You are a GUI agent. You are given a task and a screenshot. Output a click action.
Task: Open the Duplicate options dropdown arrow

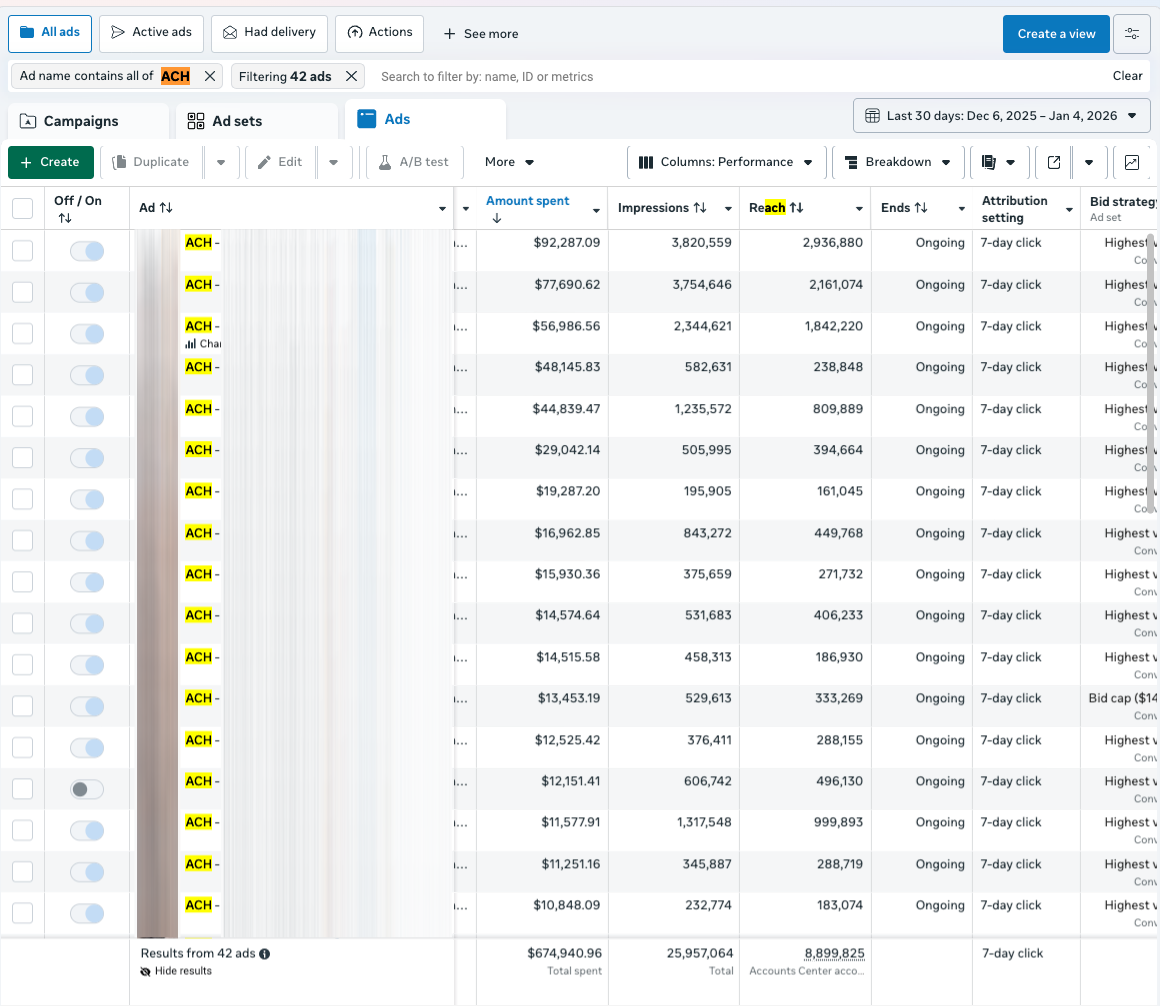click(220, 162)
